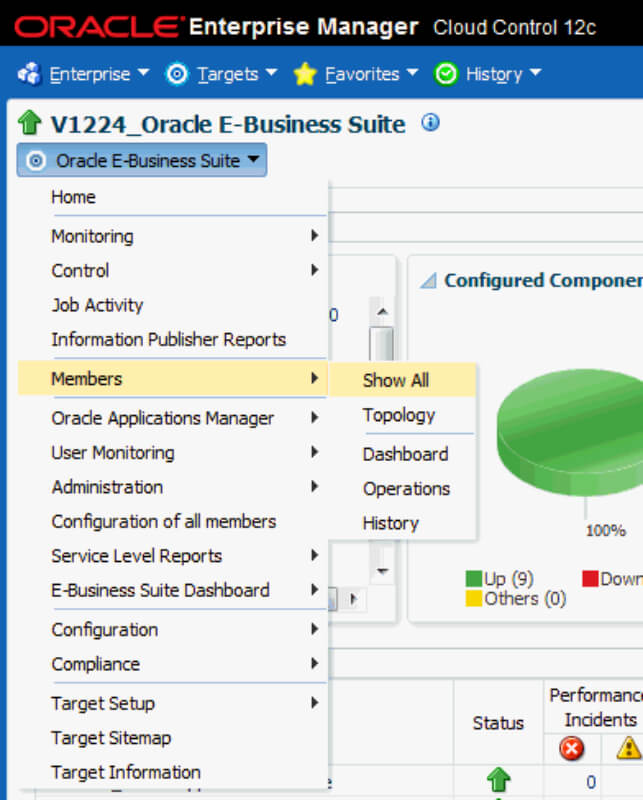Open the Targets menu
The height and width of the screenshot is (800, 643).
pyautogui.click(x=237, y=74)
